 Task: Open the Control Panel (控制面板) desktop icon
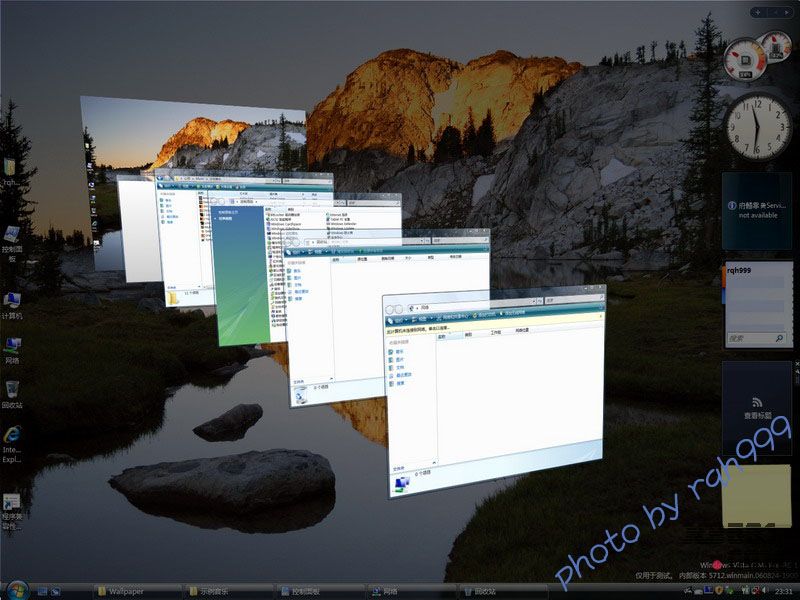point(12,234)
